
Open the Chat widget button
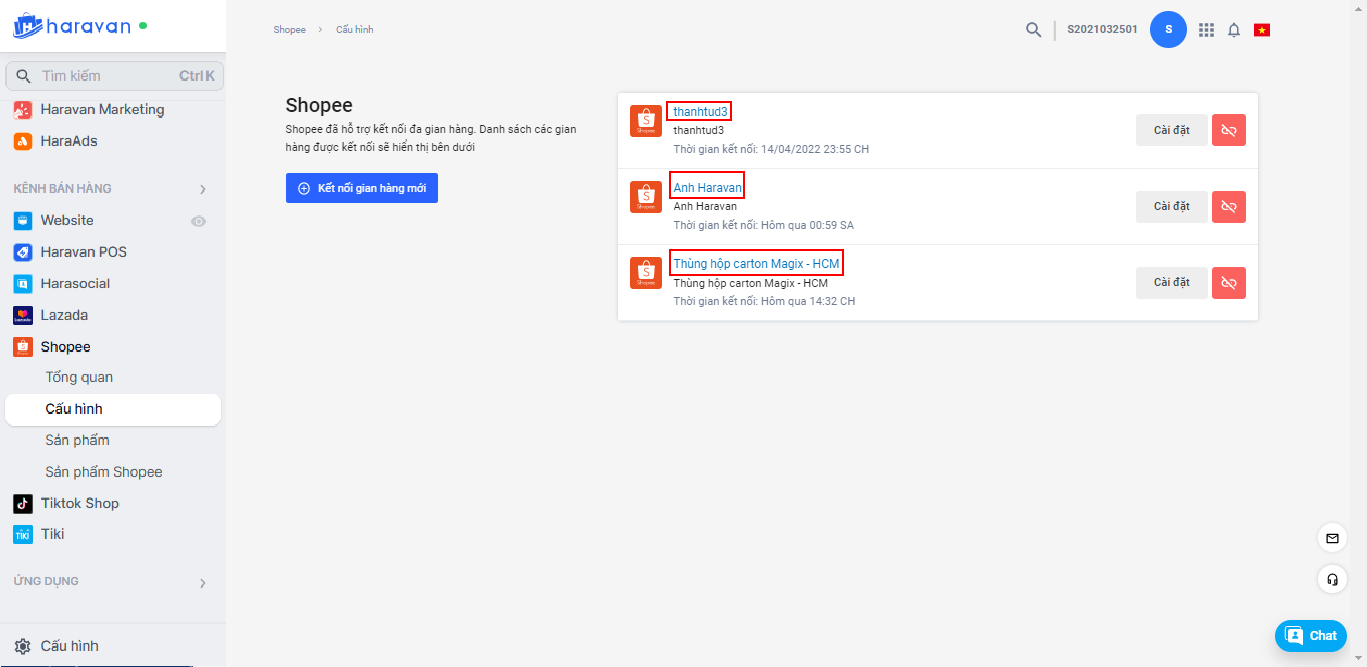[1311, 636]
